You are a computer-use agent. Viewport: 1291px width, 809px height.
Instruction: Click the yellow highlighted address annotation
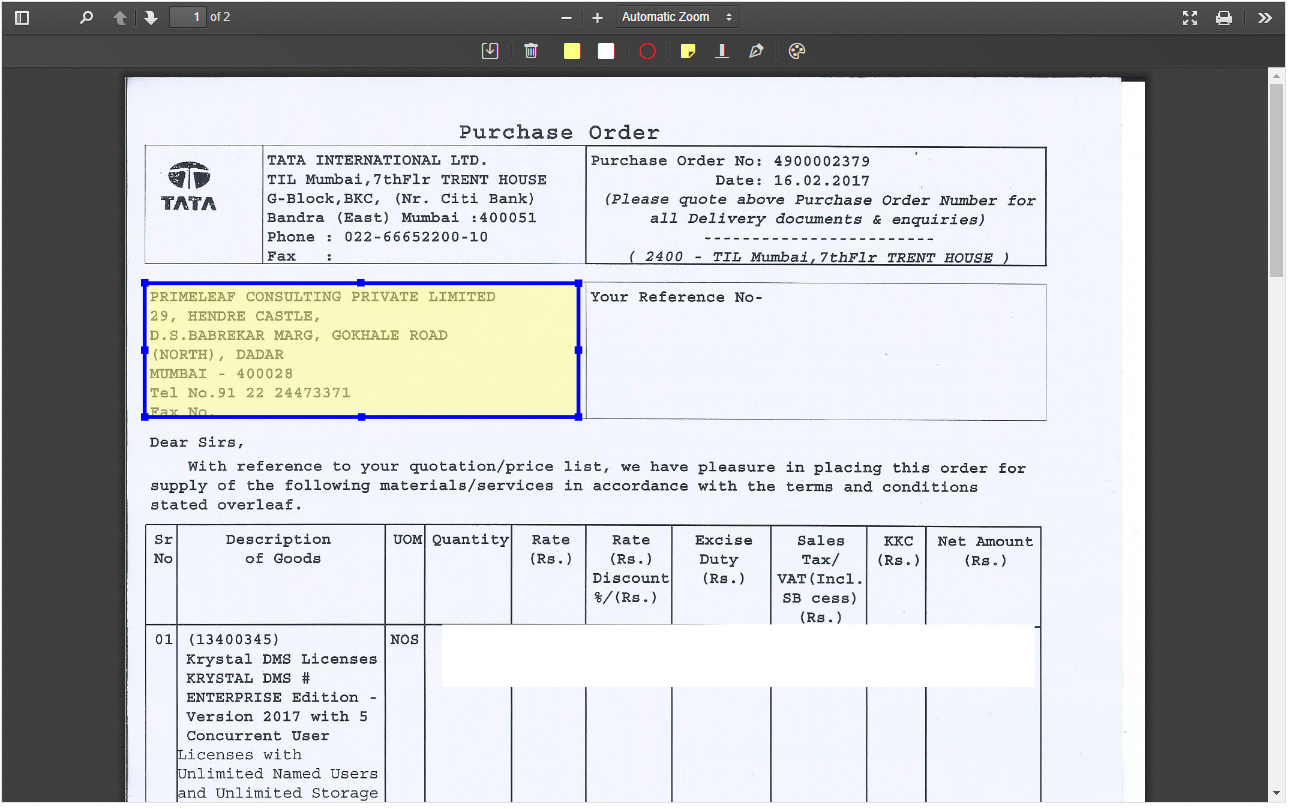click(361, 350)
